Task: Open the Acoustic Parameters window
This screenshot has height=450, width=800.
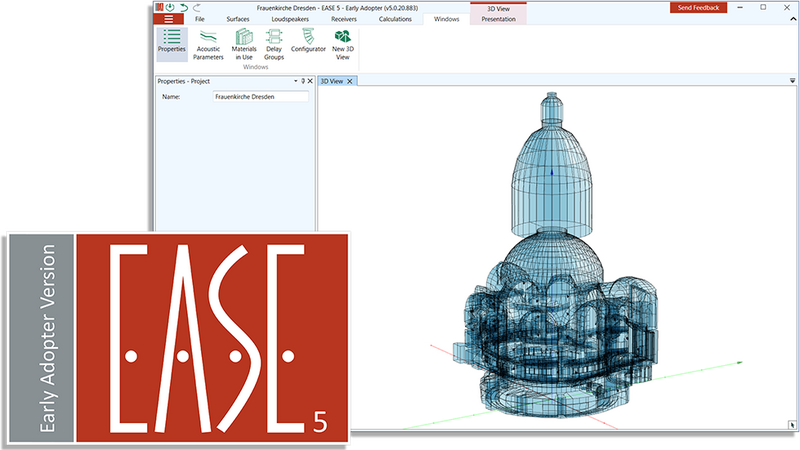Action: coord(208,44)
